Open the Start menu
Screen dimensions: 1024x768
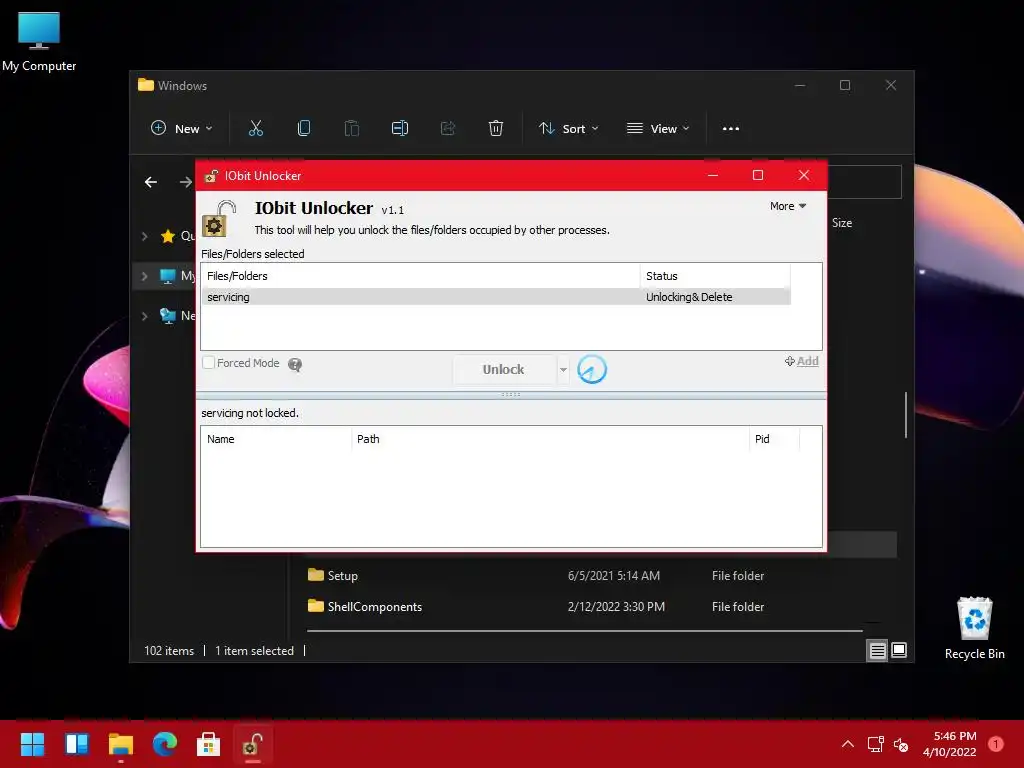pyautogui.click(x=32, y=744)
